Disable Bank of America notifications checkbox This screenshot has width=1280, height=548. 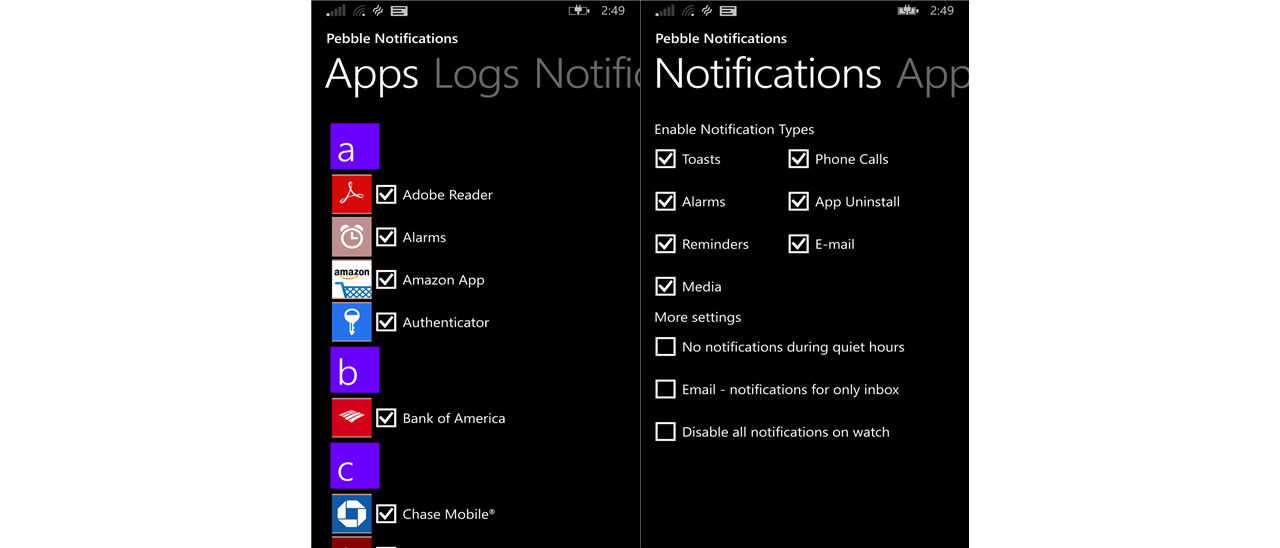click(386, 418)
